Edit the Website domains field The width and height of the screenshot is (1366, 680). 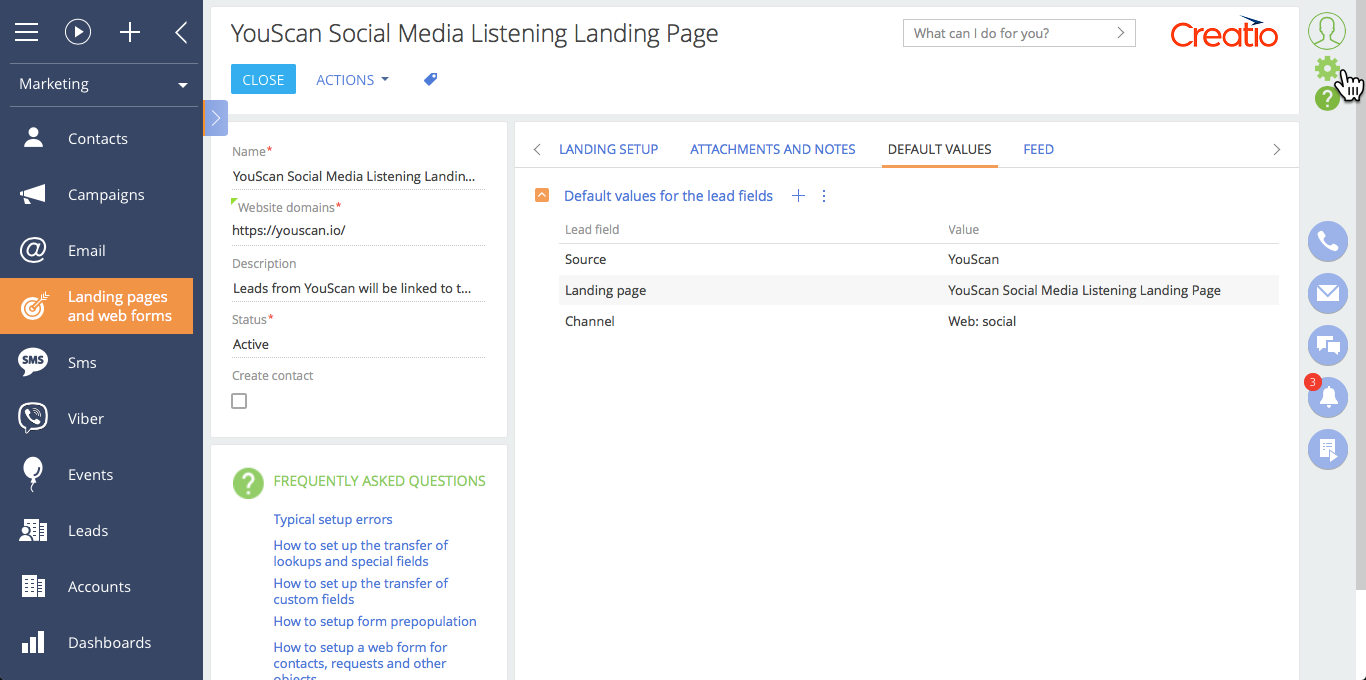[358, 230]
